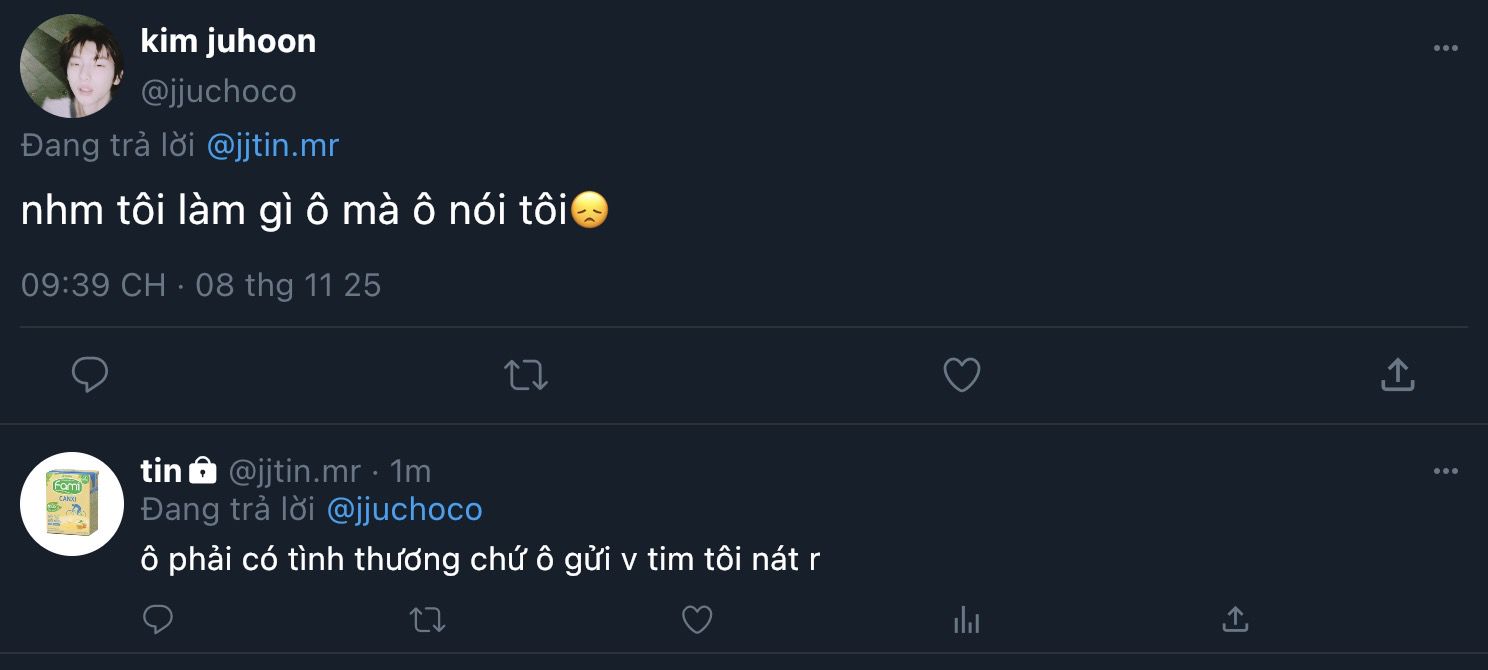Open the @jjtin.mr mention link

(273, 146)
